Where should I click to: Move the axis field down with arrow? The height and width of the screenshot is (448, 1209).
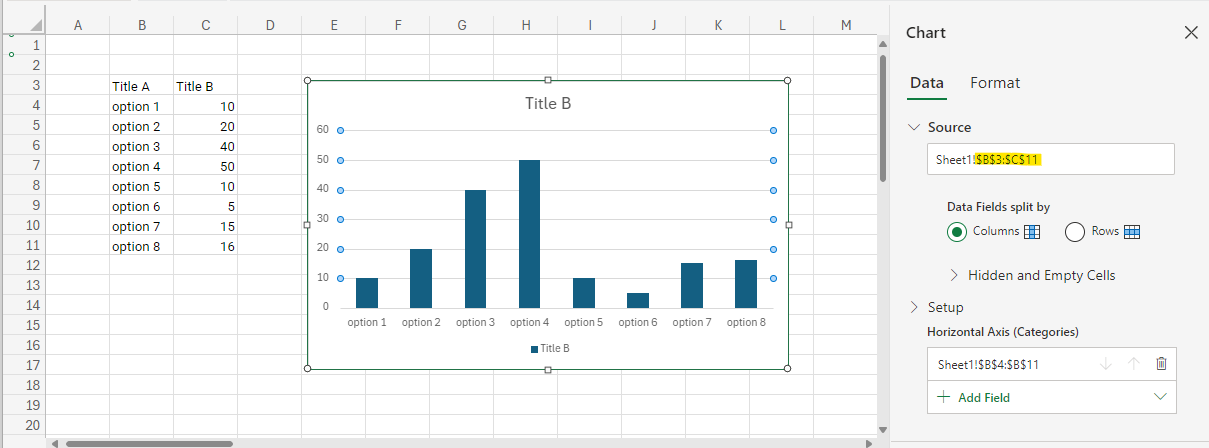pos(1105,364)
